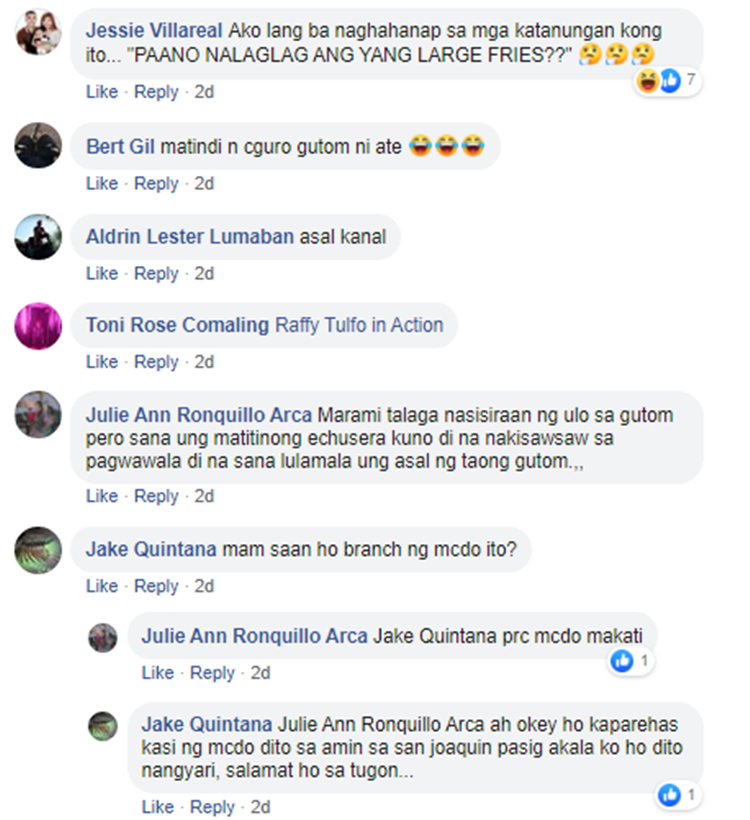Open Aldrin Lester Lumaban's avatar

[38, 236]
